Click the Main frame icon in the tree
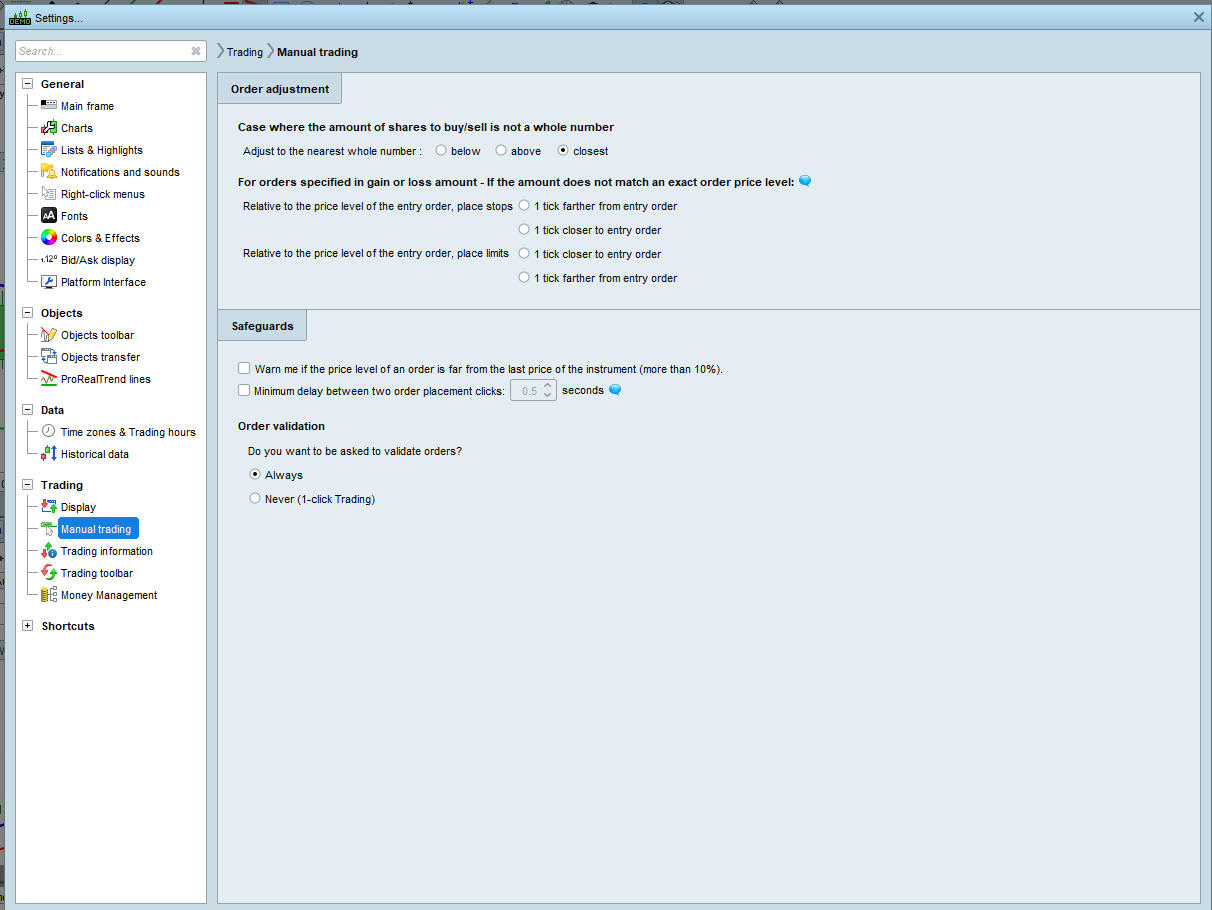 click(49, 106)
